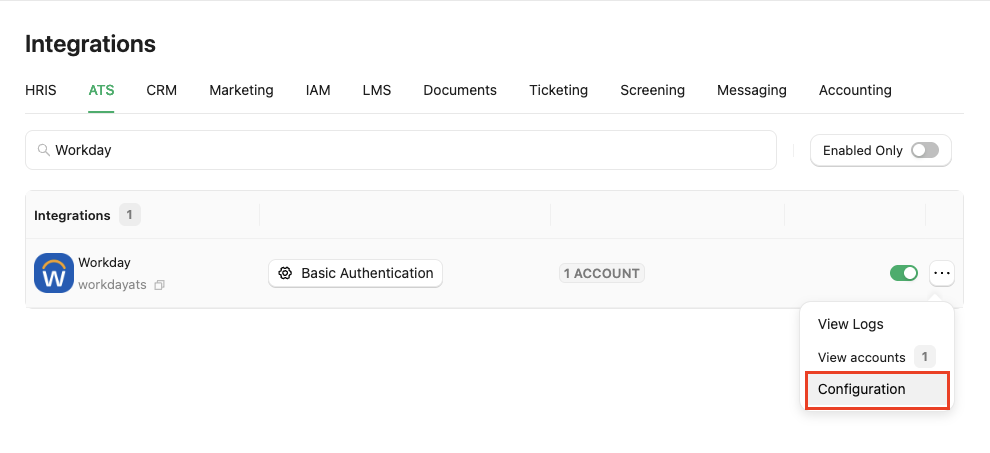
Task: Select View accounts menu entry
Action: pyautogui.click(x=877, y=357)
